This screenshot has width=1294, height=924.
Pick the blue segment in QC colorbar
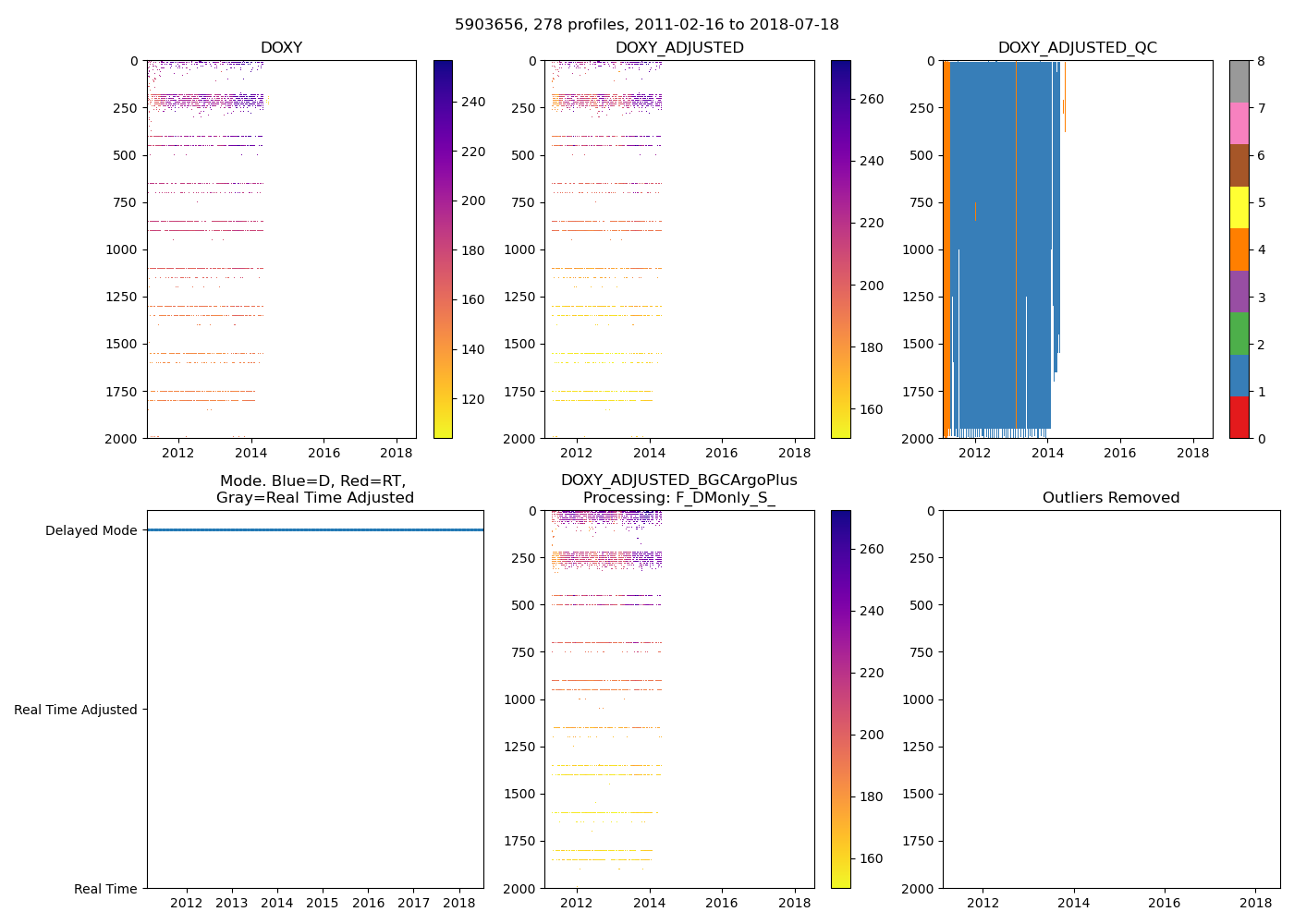click(1239, 375)
